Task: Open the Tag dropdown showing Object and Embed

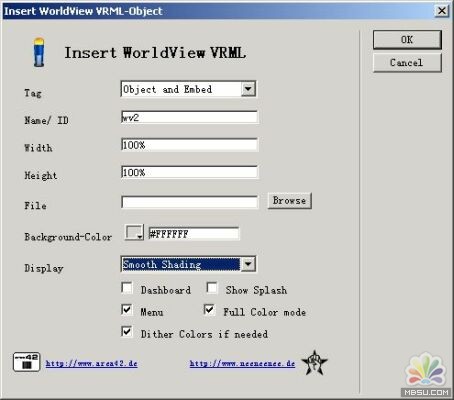Action: 248,89
